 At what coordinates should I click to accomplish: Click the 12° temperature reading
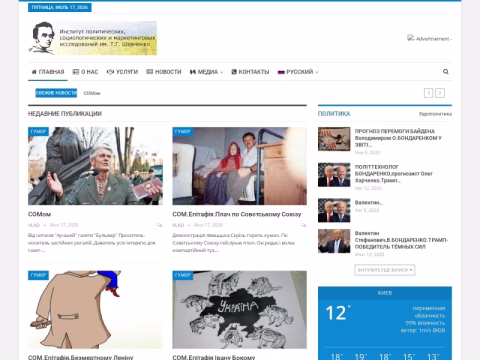coord(338,313)
